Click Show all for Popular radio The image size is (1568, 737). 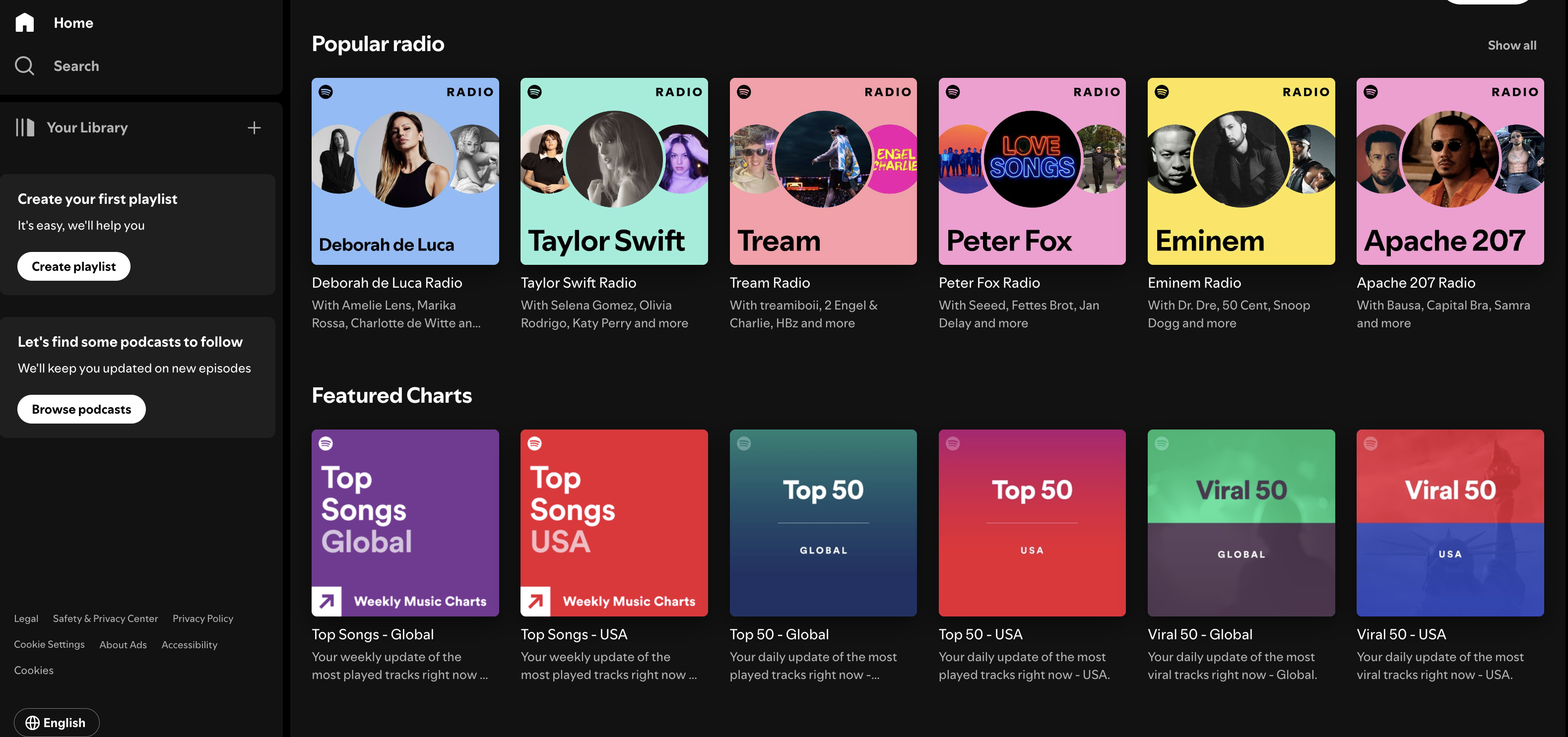tap(1512, 45)
